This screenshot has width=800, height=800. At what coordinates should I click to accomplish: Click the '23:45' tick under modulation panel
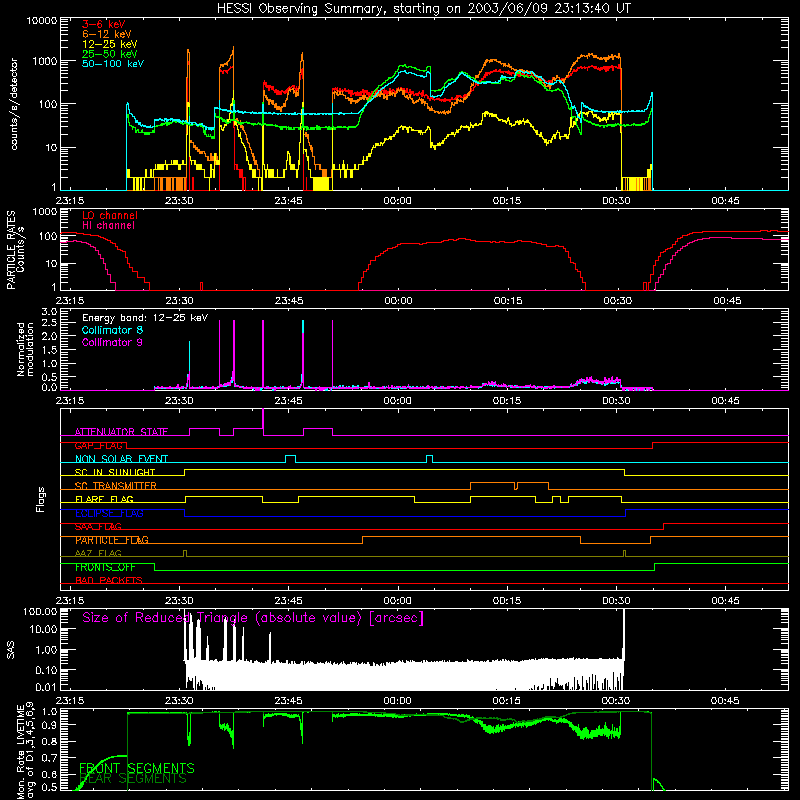click(x=288, y=401)
